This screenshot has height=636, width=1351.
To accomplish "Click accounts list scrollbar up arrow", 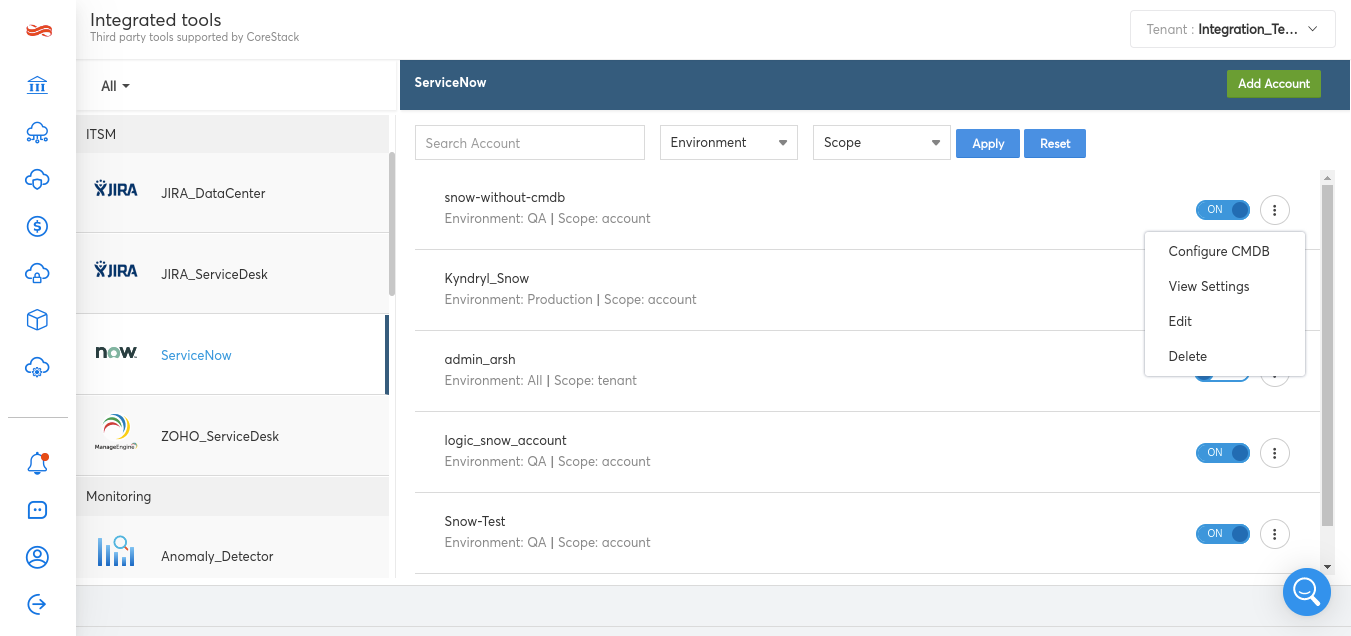I will click(1328, 178).
